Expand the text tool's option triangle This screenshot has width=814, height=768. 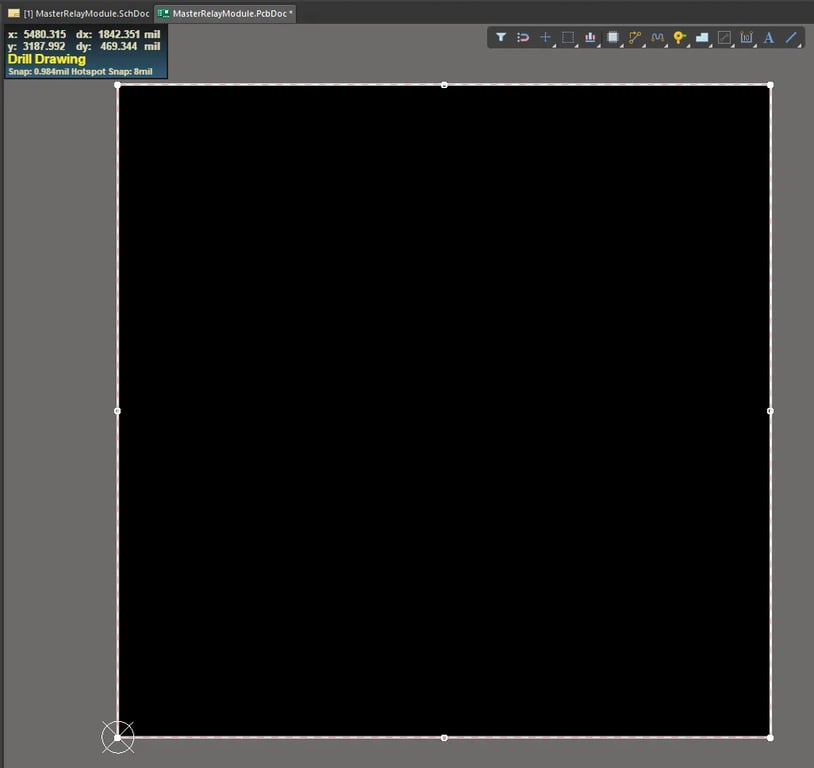tap(776, 44)
